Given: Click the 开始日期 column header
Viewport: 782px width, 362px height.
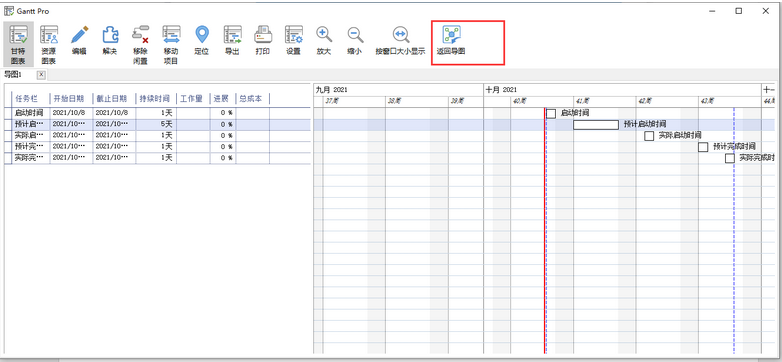Looking at the screenshot, I should coord(70,98).
